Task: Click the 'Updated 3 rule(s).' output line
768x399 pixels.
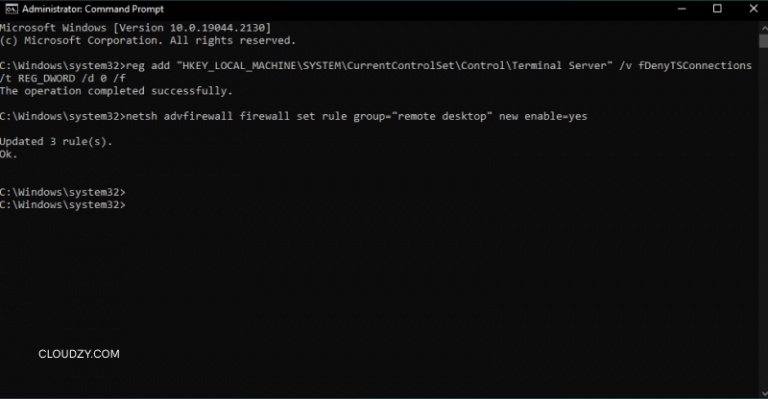Action: 56,141
